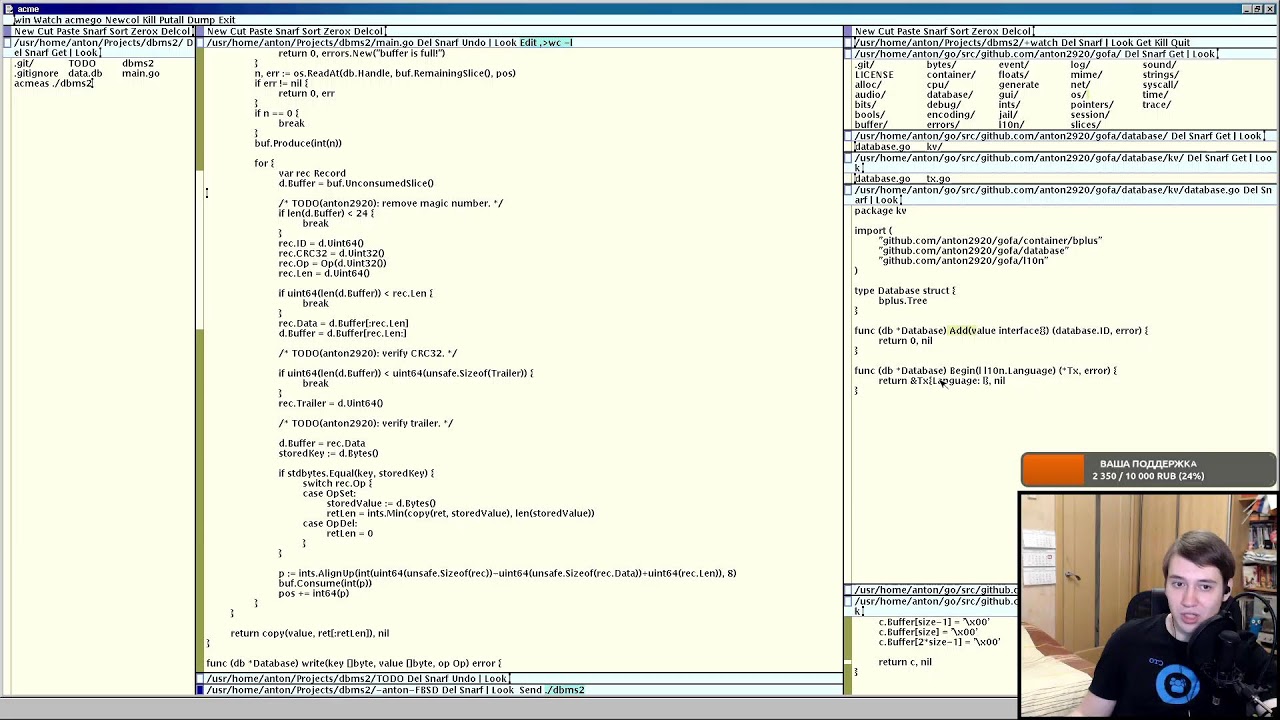
Task: Open syscall/ in the gofa listing
Action: 1160,85
